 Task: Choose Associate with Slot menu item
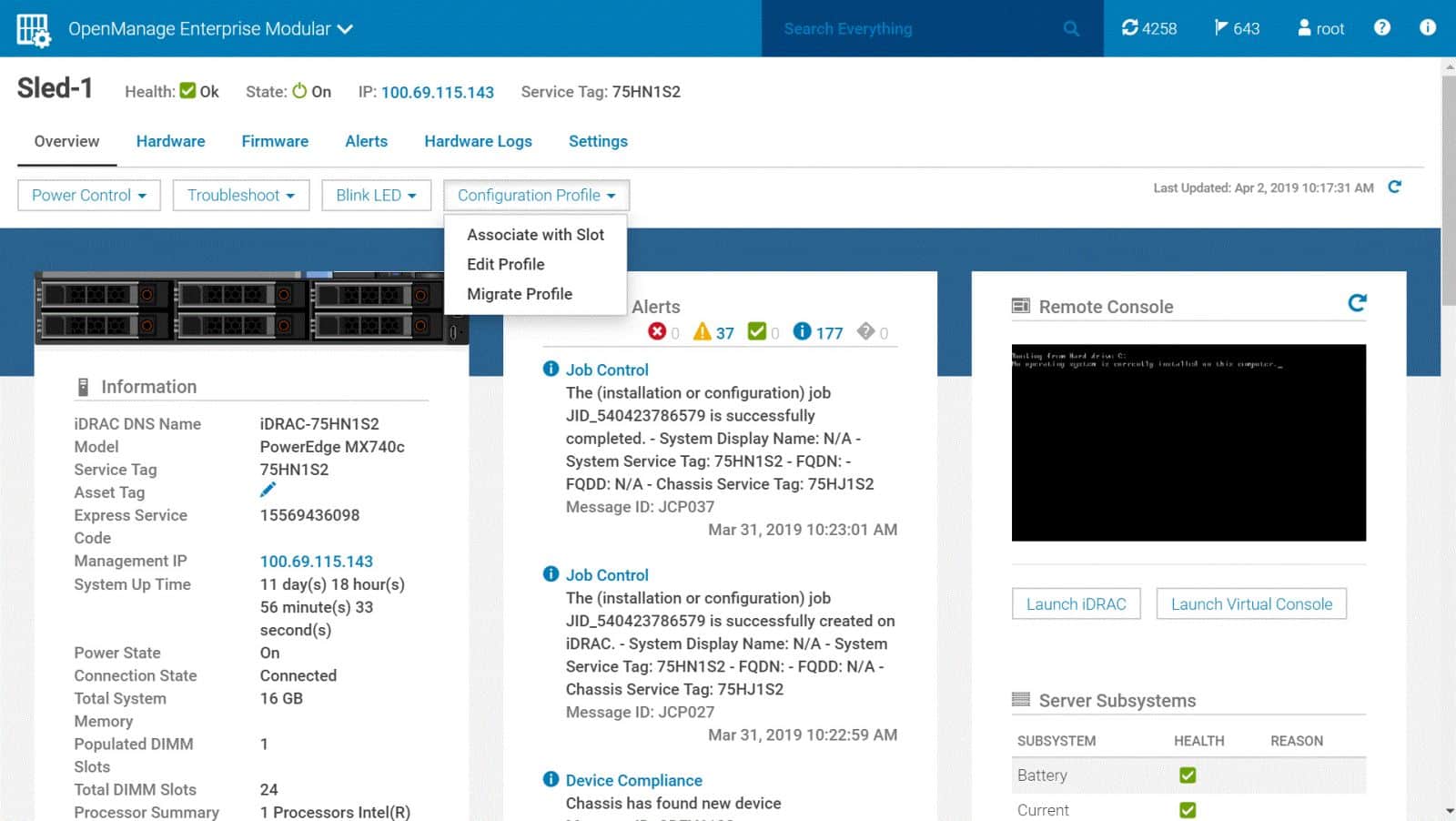pos(535,235)
